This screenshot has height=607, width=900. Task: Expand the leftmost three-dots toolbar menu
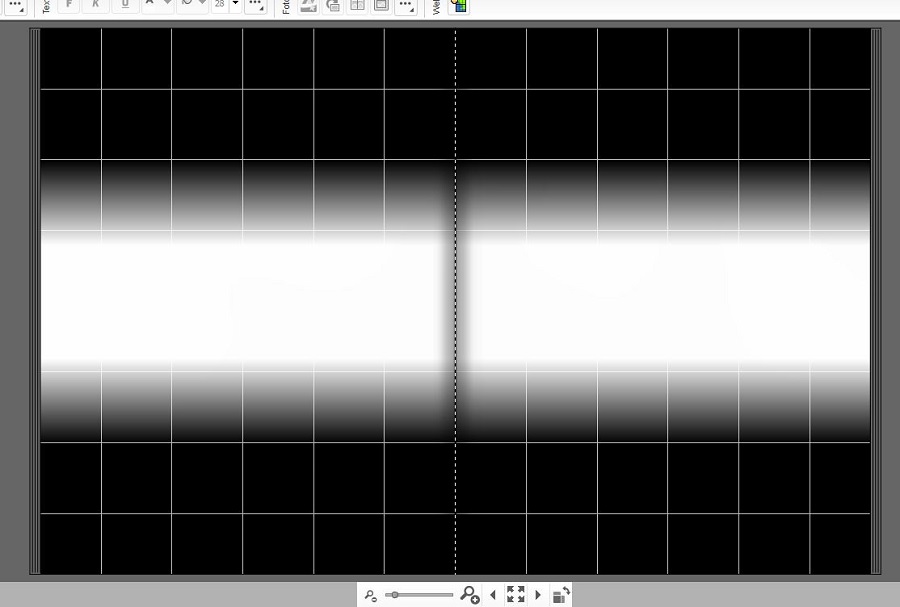click(x=15, y=6)
